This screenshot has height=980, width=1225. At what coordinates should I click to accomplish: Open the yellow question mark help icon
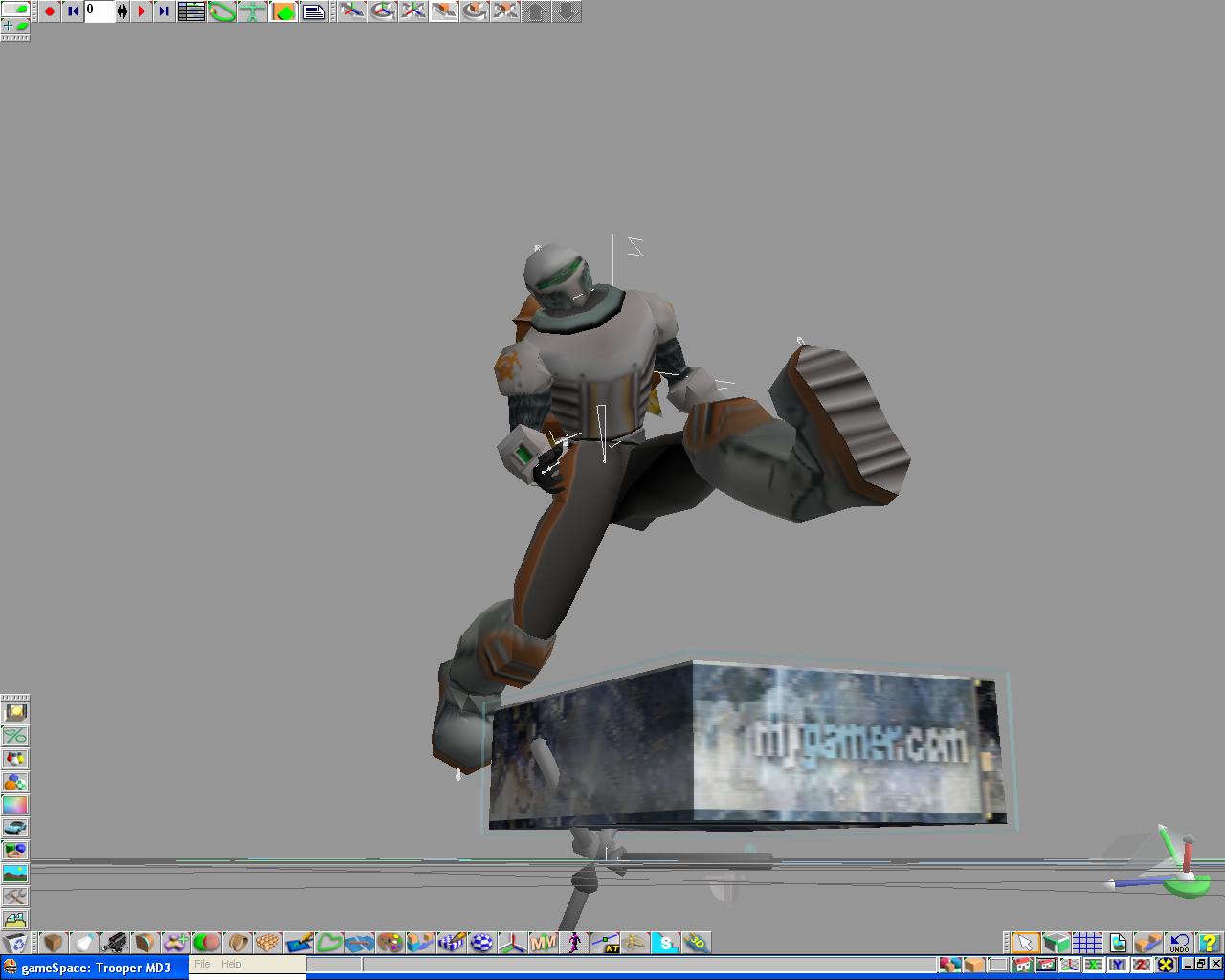1210,943
